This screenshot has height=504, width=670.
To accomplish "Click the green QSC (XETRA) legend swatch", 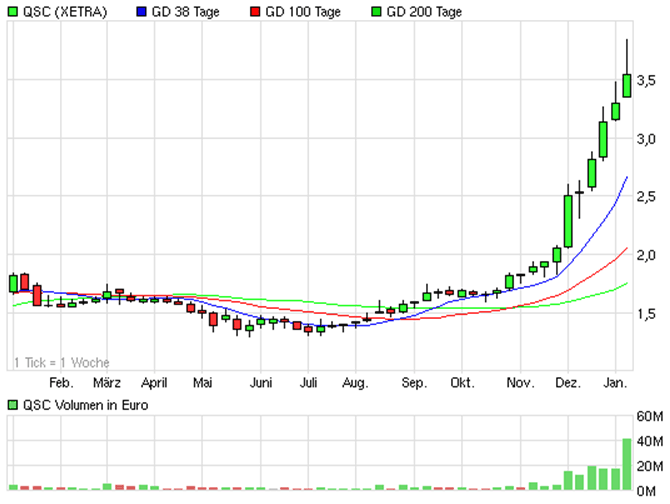I will [13, 12].
